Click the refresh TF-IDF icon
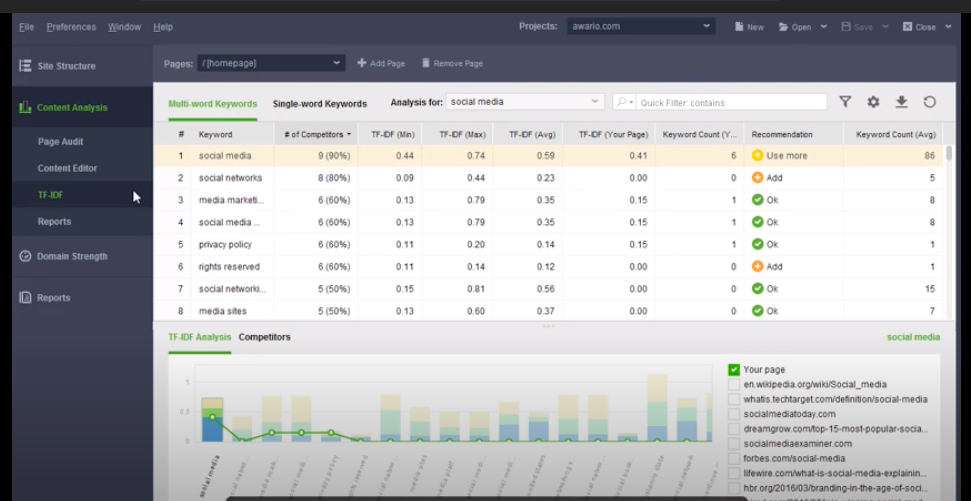This screenshot has width=971, height=501. point(929,102)
